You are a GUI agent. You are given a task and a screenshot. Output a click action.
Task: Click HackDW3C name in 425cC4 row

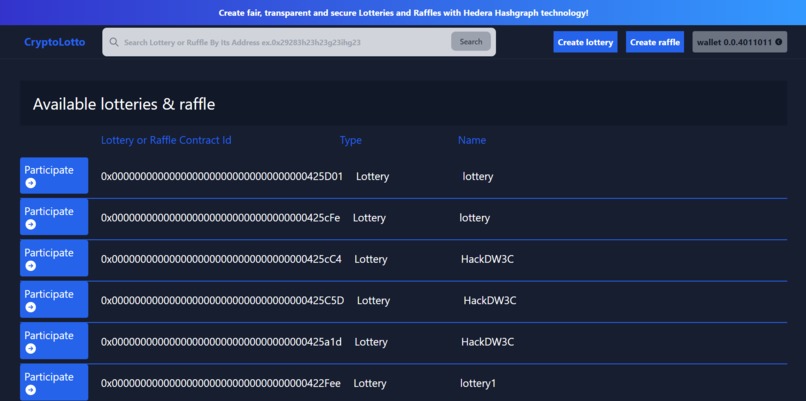[487, 259]
